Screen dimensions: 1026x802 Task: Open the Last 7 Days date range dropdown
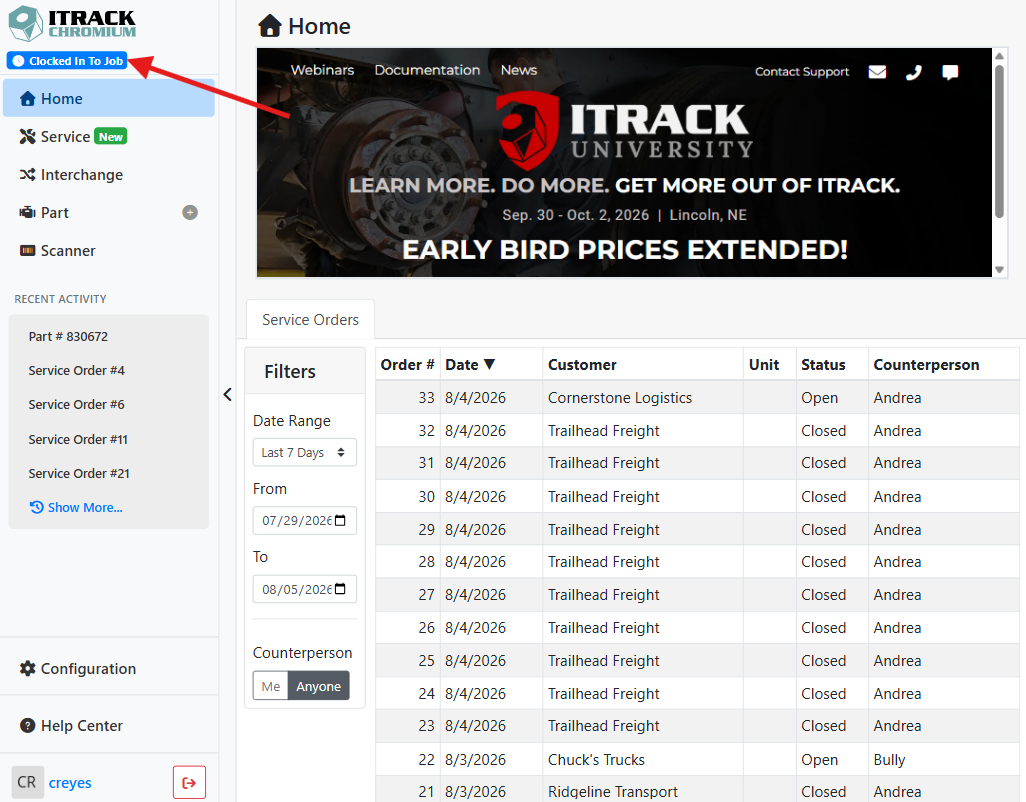(304, 452)
